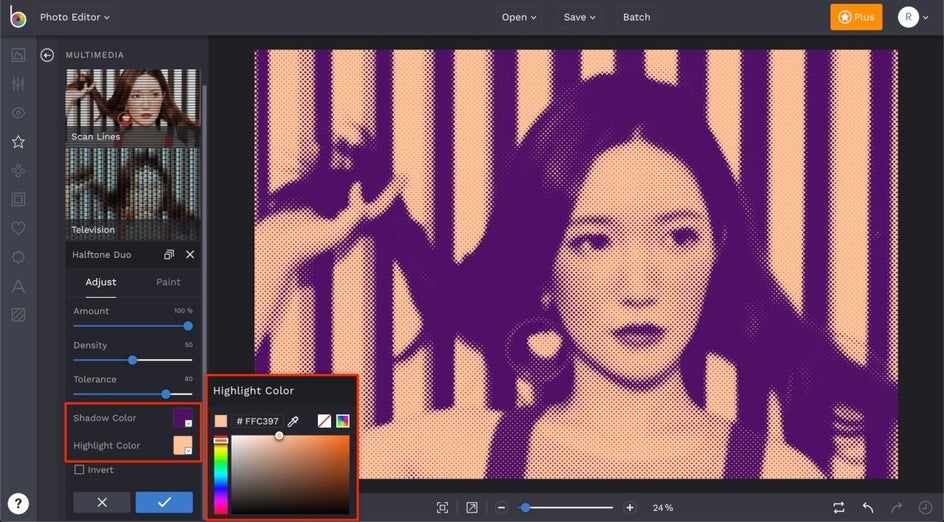Click the eyedropper icon in Highlight Color
The image size is (944, 522).
point(292,422)
